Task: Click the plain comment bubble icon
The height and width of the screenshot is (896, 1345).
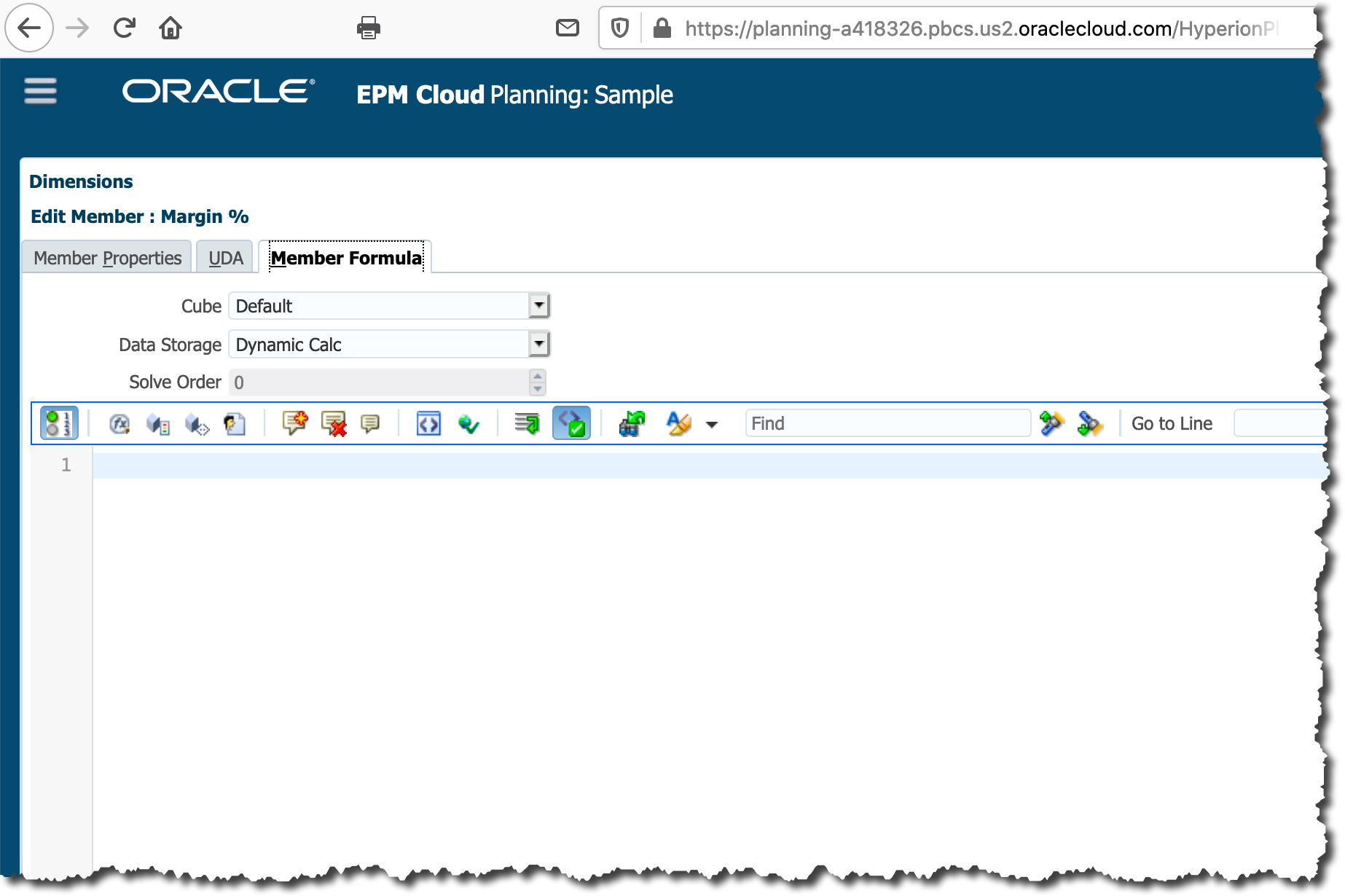Action: [x=370, y=423]
